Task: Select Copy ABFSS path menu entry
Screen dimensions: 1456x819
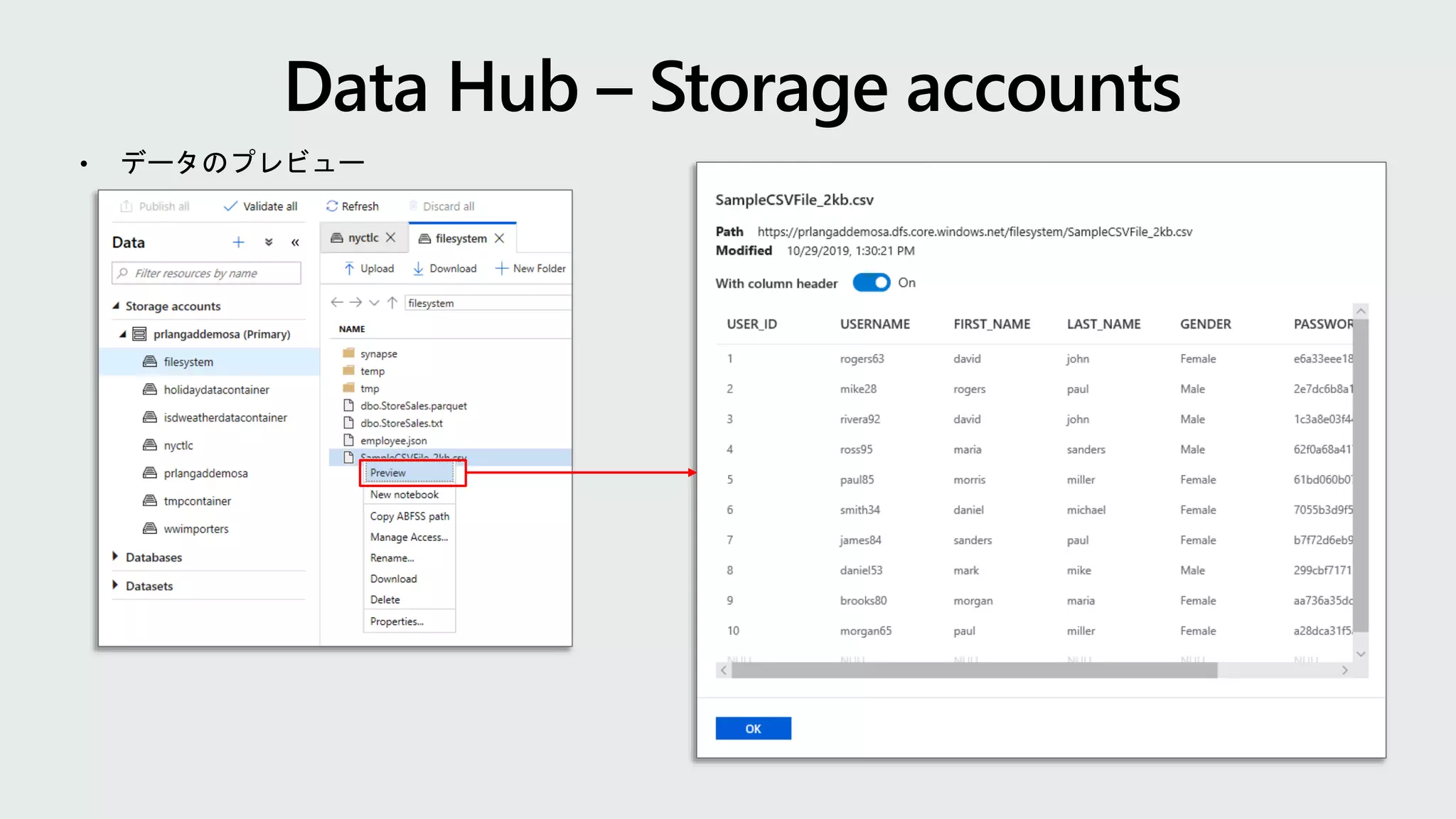Action: [409, 516]
